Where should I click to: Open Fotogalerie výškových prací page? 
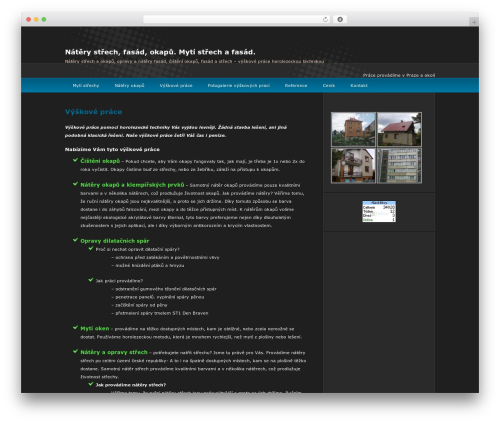pyautogui.click(x=239, y=86)
